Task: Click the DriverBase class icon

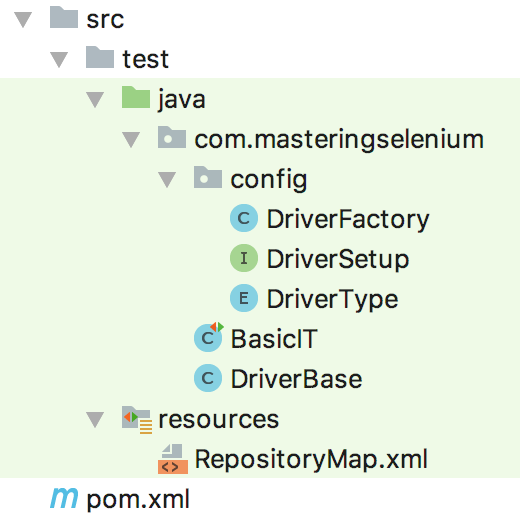Action: (208, 378)
